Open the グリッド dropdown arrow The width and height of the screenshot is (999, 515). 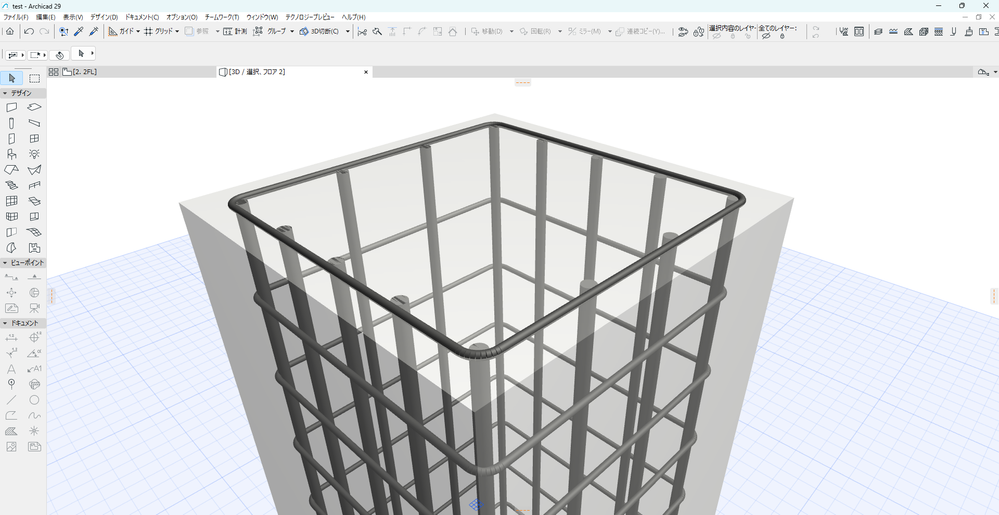pyautogui.click(x=177, y=31)
